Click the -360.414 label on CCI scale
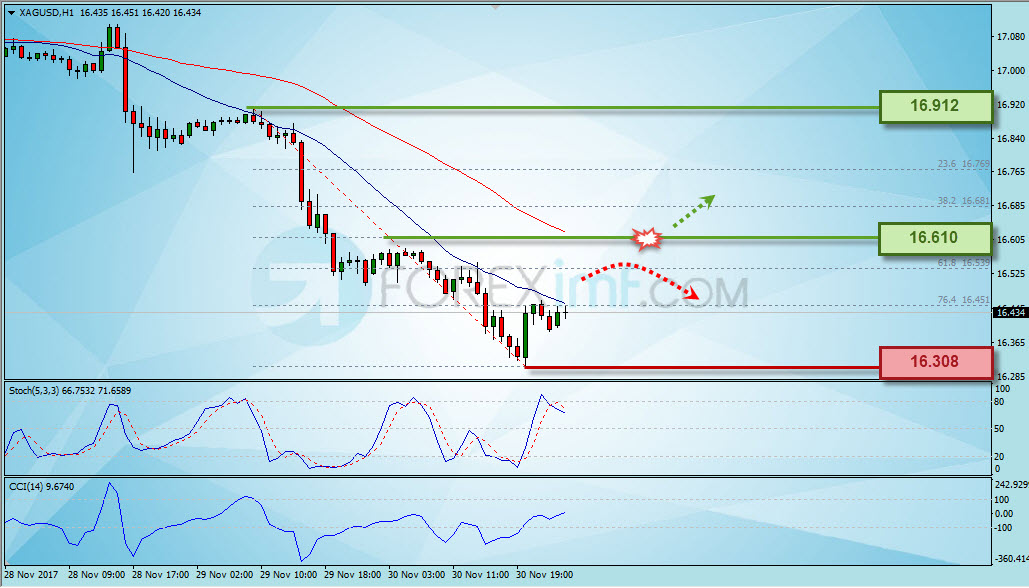Image resolution: width=1029 pixels, height=588 pixels. (1011, 558)
